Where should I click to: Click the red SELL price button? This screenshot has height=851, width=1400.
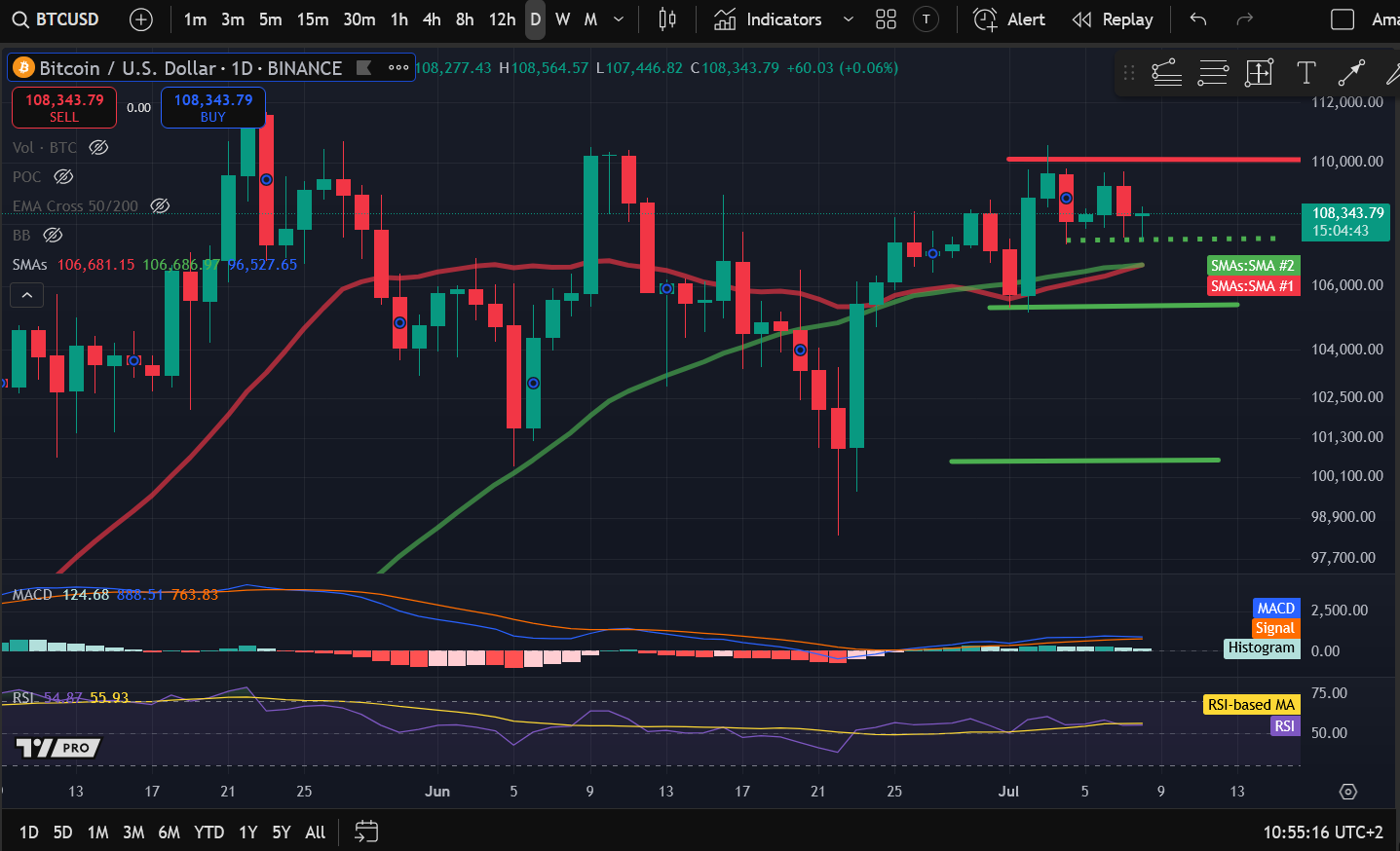(64, 107)
